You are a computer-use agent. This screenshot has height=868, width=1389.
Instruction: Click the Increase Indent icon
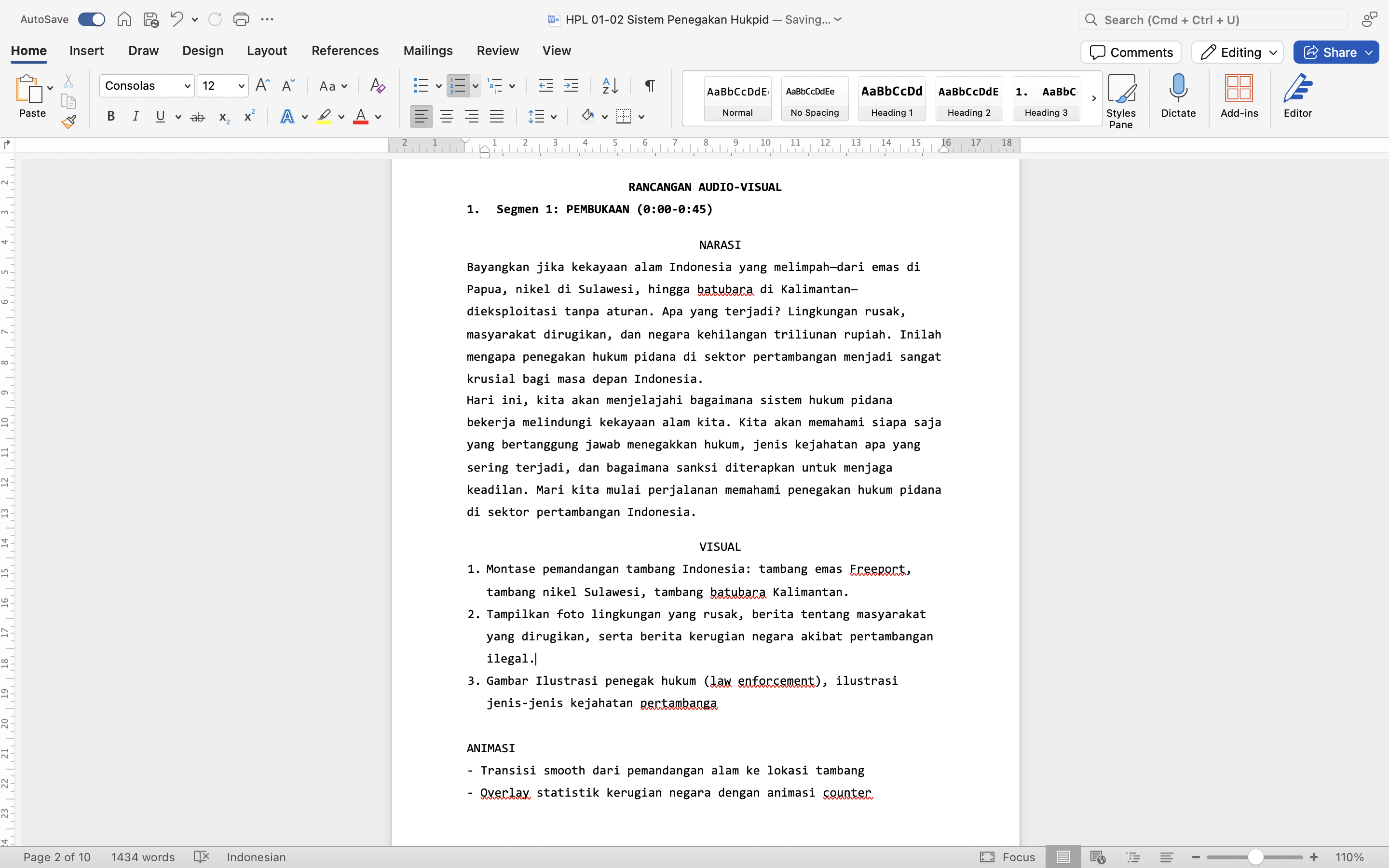(571, 86)
